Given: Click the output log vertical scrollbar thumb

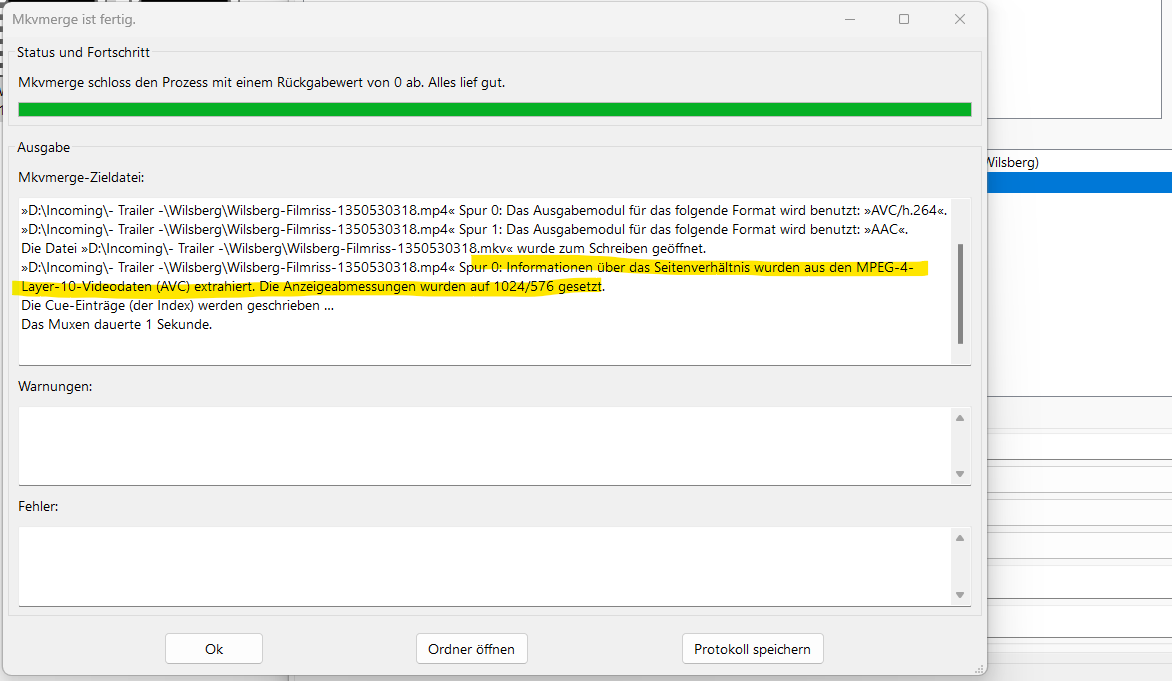Looking at the screenshot, I should point(960,294).
